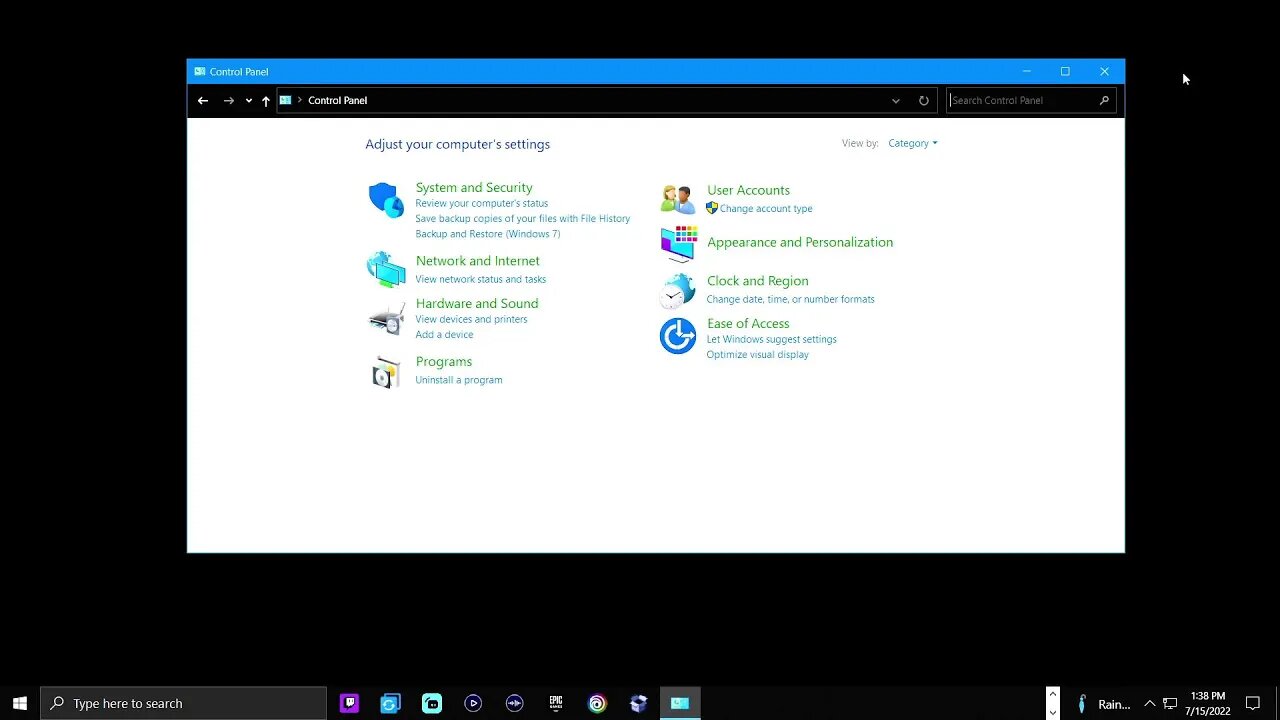
Task: Minimize the Control Panel window
Action: [1026, 71]
